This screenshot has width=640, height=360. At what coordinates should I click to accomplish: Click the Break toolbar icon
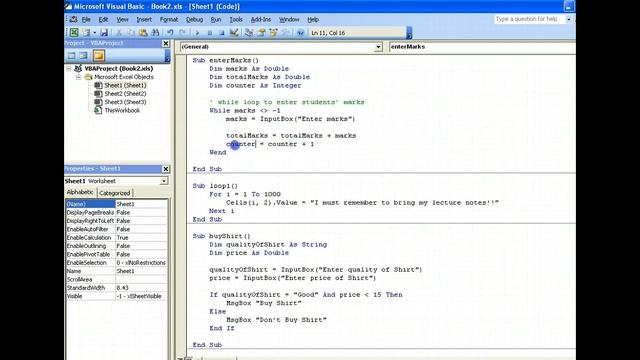coord(209,33)
